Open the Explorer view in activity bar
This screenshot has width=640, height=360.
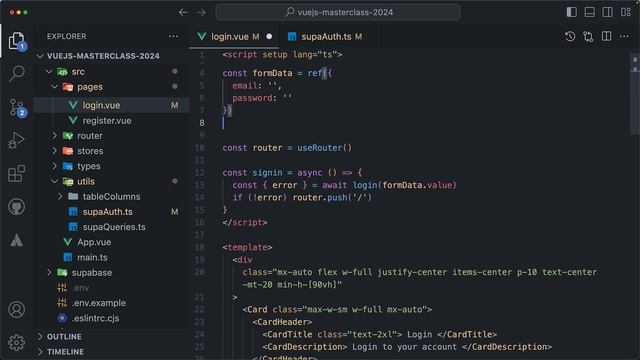16,41
